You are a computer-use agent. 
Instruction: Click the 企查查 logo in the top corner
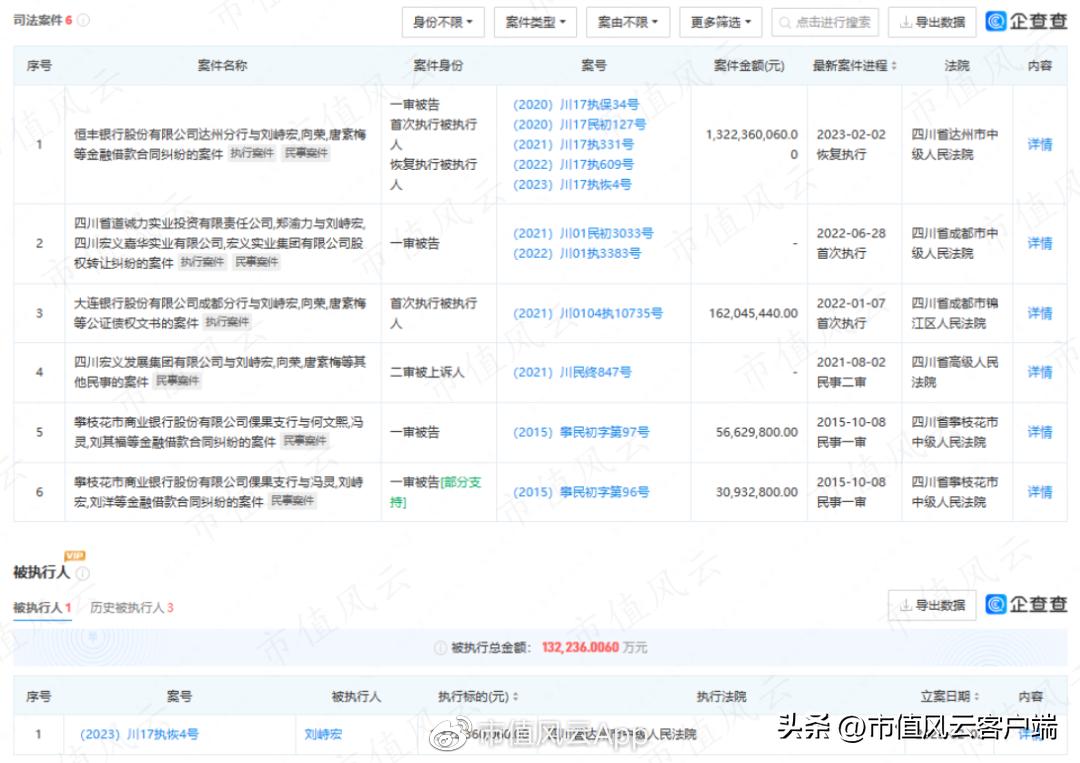[x=1026, y=21]
